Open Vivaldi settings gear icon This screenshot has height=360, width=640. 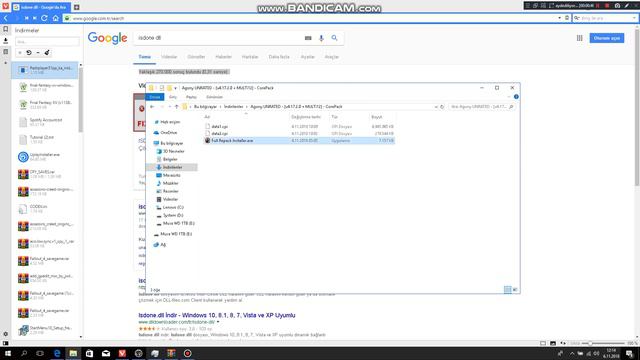point(5,333)
